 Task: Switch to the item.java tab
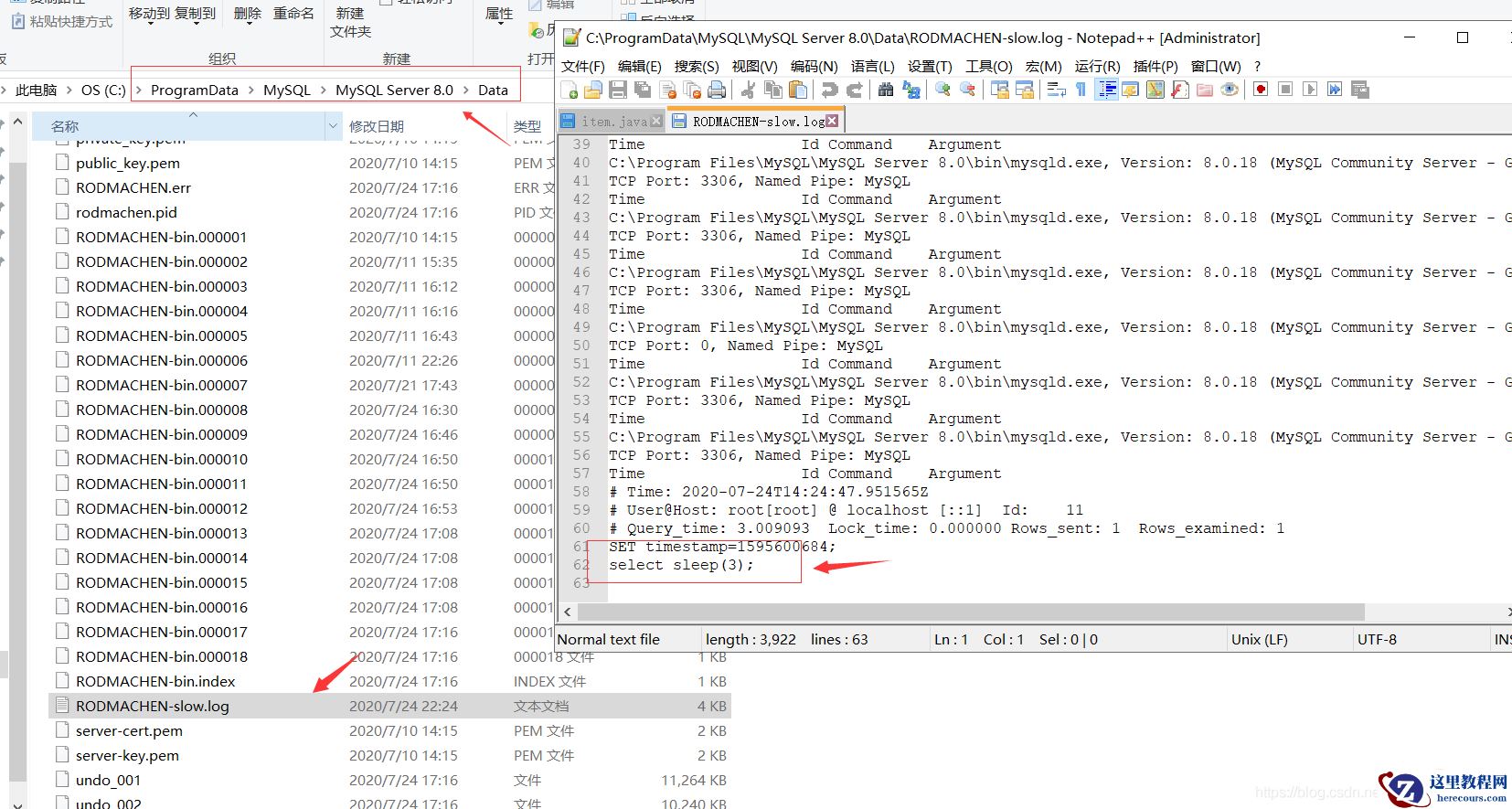coord(612,122)
